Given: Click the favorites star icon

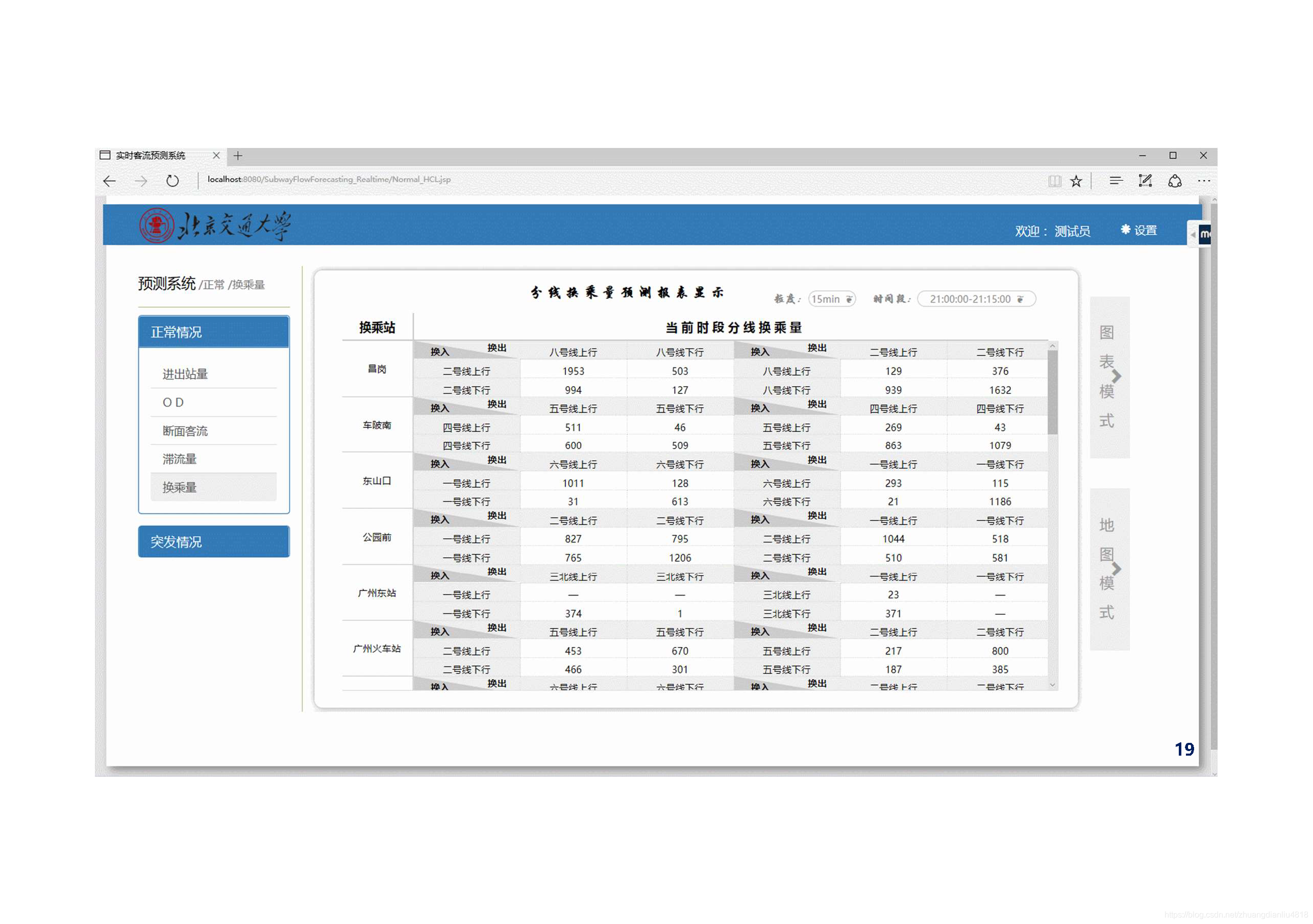Looking at the screenshot, I should pyautogui.click(x=1076, y=182).
